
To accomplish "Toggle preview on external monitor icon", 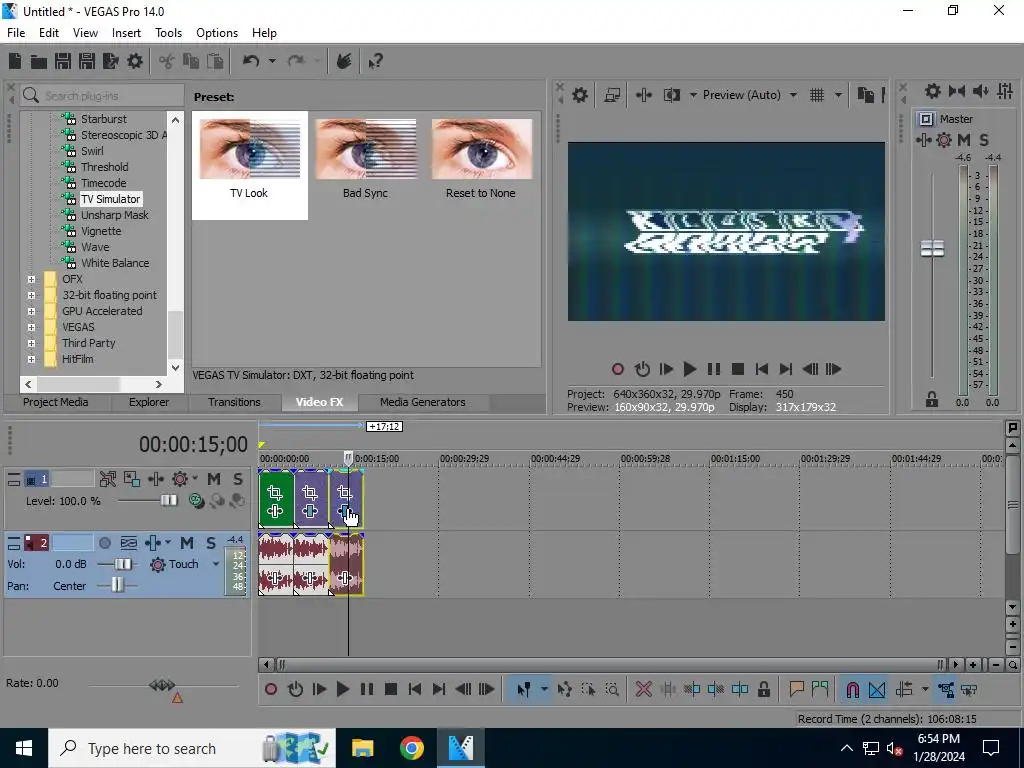I will click(x=613, y=95).
